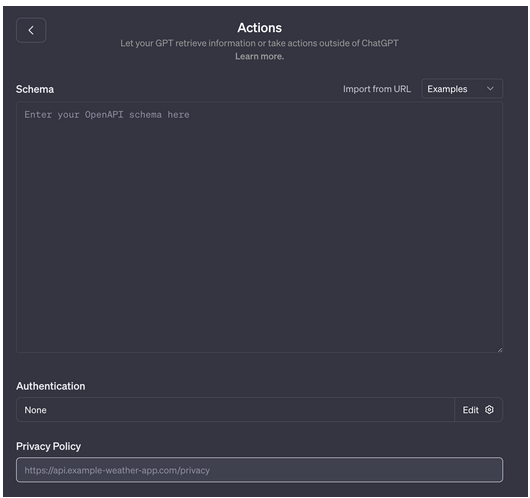Viewport: 530px width, 498px height.
Task: Open the Learn more link
Action: [x=259, y=56]
